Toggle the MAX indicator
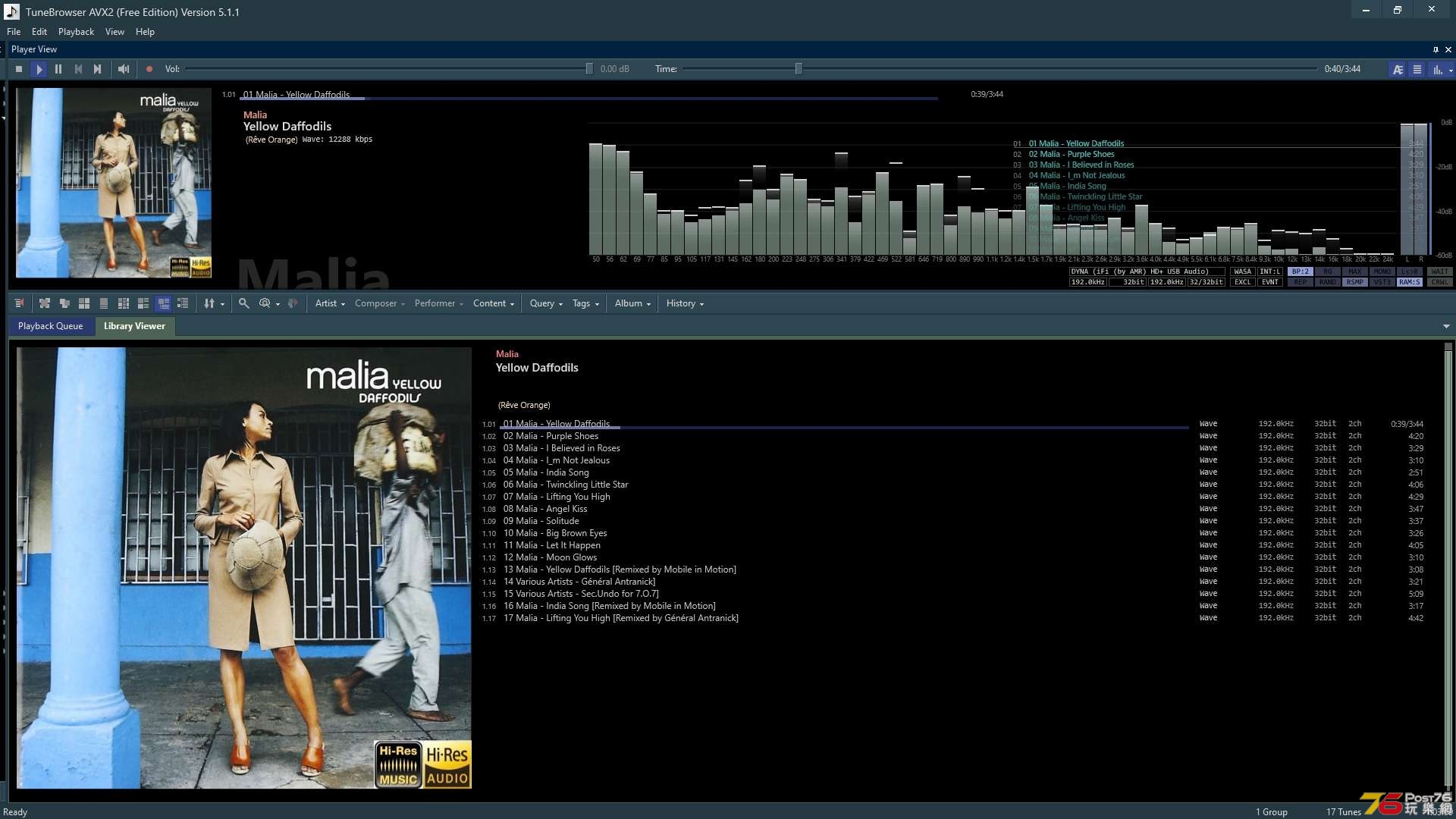 (x=1355, y=271)
